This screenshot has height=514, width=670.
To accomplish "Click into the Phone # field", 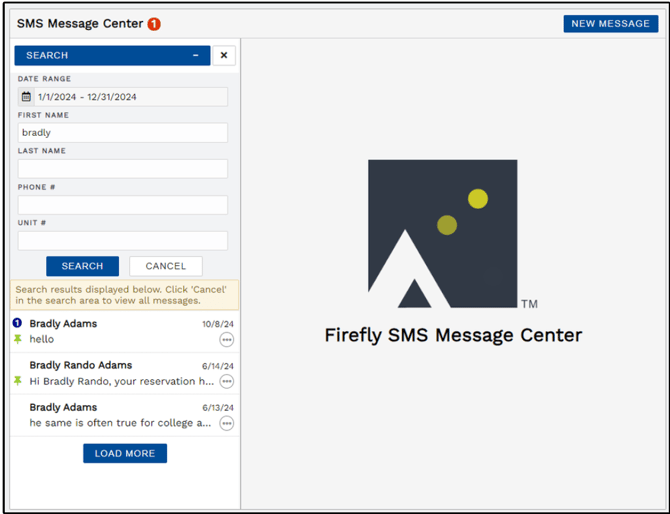I will (x=123, y=205).
